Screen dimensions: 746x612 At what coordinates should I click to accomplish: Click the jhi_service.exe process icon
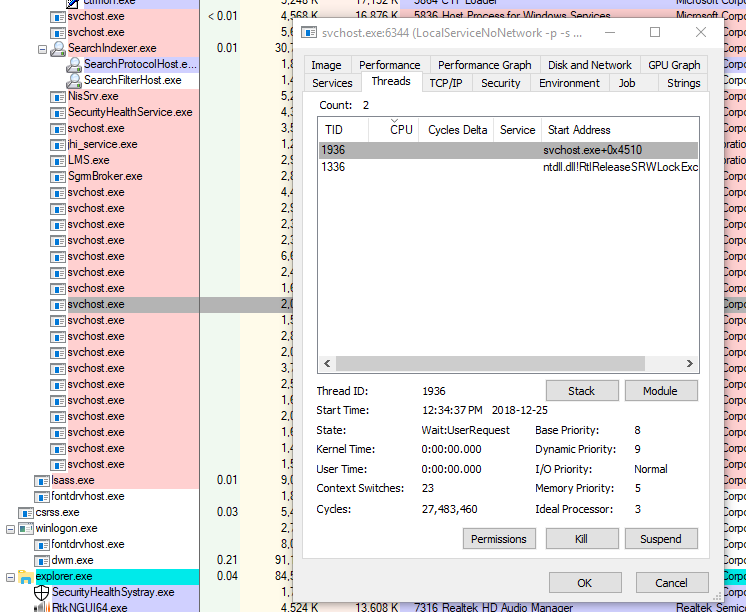[58, 145]
